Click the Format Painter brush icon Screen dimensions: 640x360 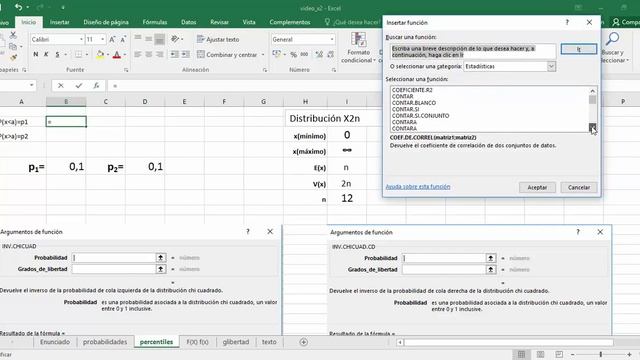13,58
